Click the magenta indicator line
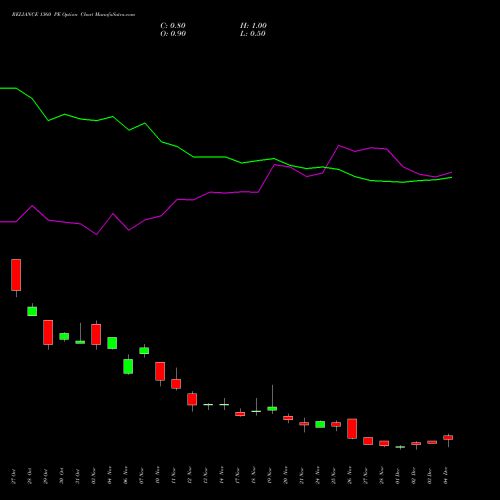 227,193
